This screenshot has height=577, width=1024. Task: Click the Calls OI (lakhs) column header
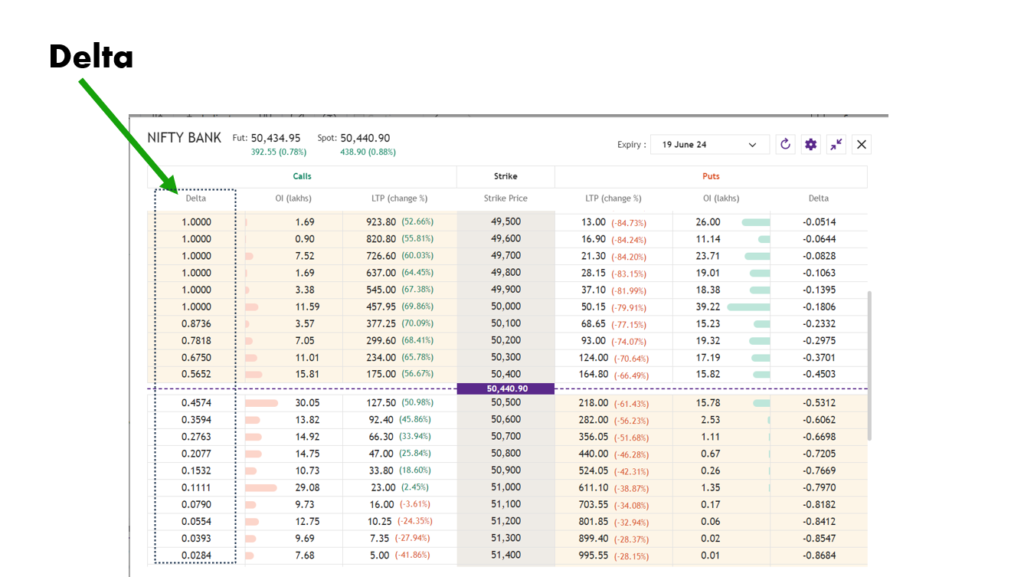tap(293, 198)
